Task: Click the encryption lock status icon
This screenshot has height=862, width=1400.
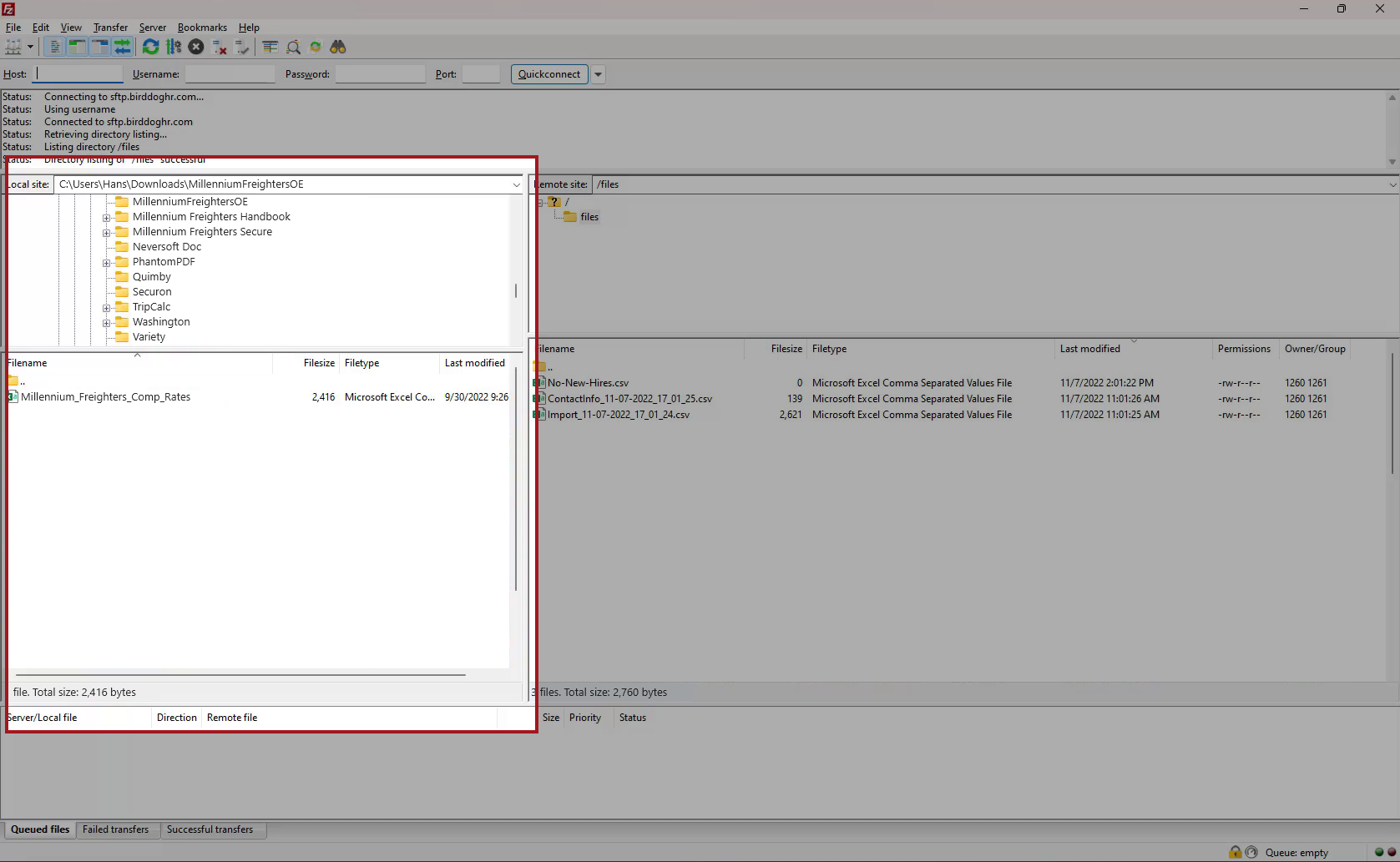Action: [x=1235, y=852]
